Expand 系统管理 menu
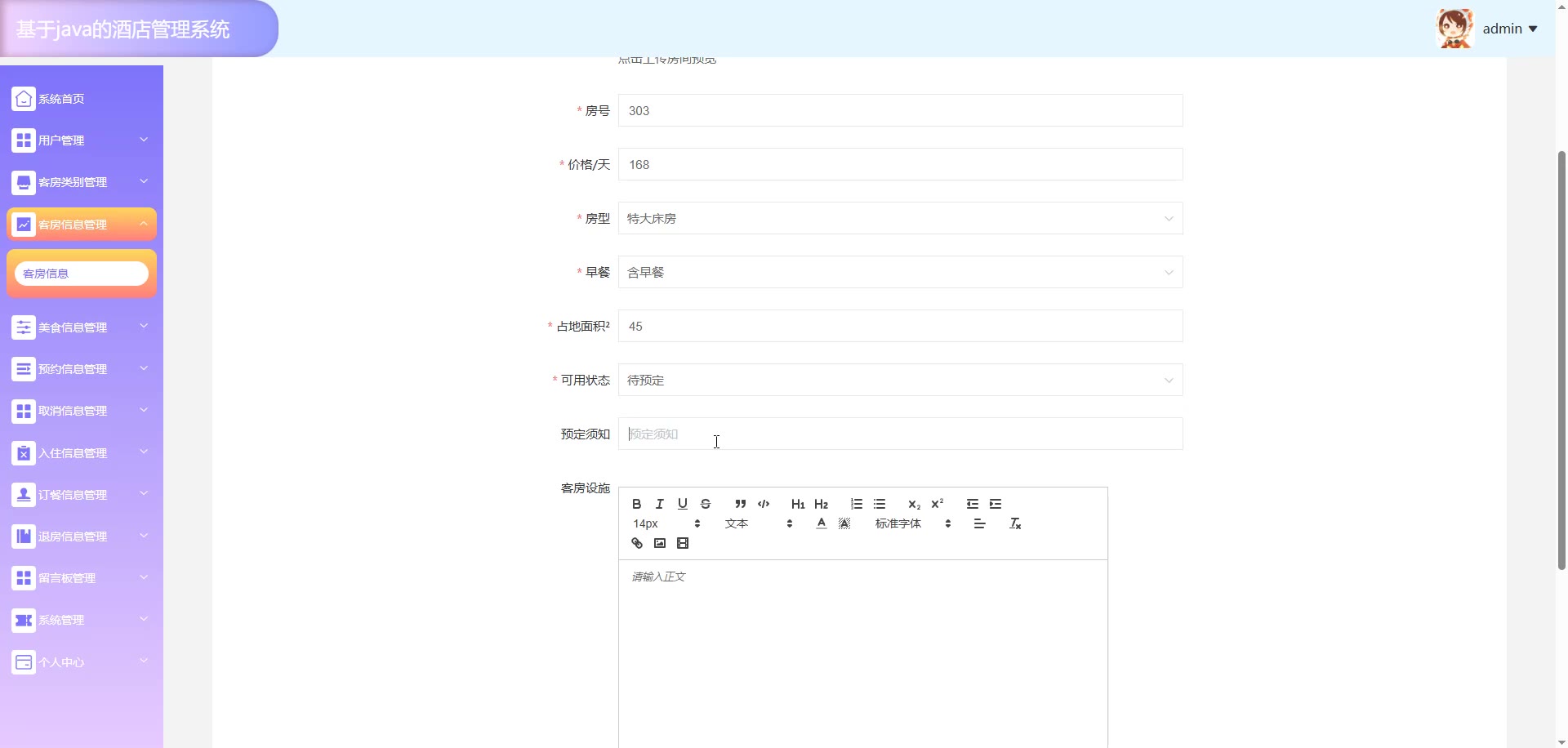This screenshot has width=1568, height=748. pyautogui.click(x=82, y=620)
